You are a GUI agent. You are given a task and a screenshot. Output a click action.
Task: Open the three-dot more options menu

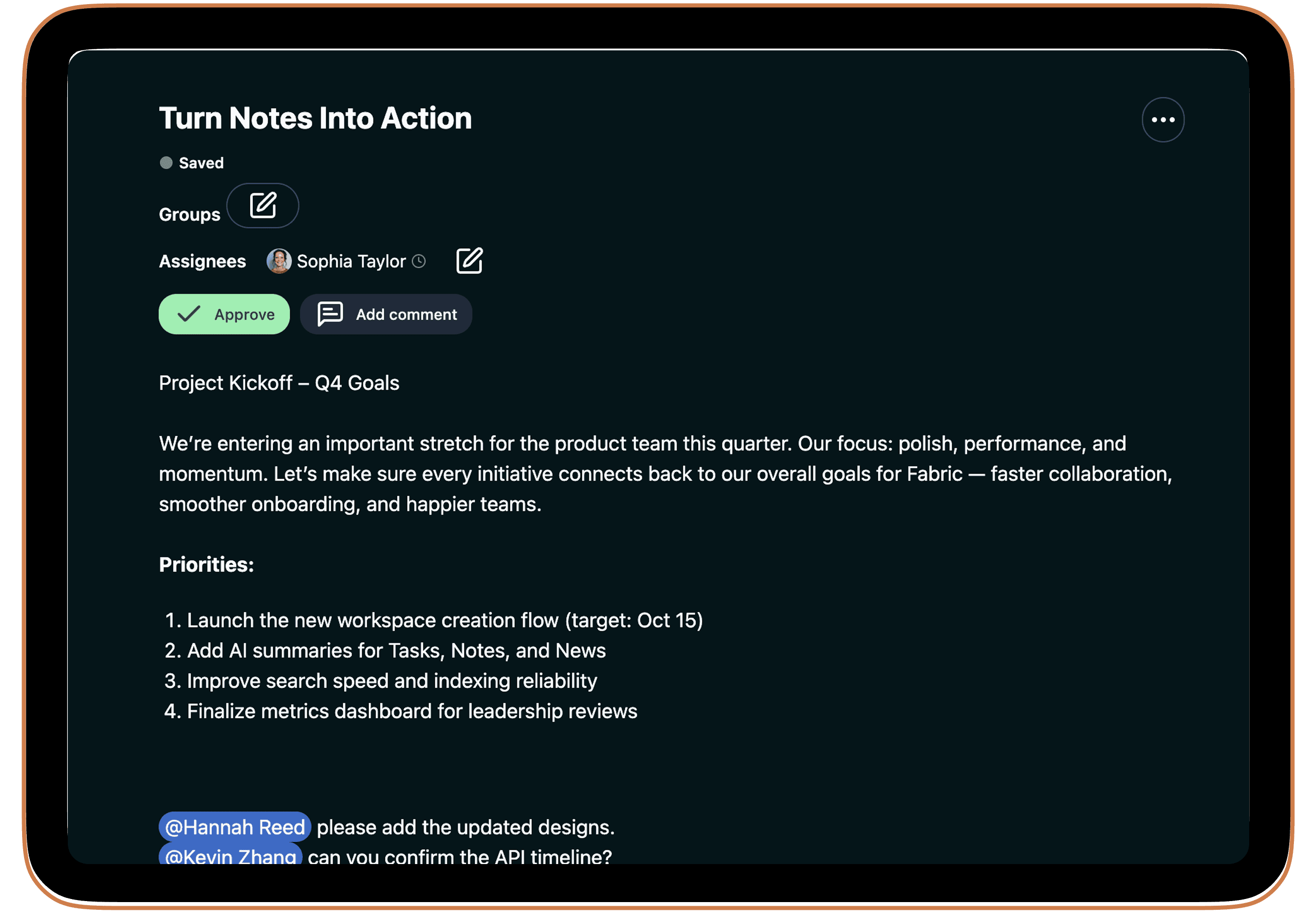click(1162, 120)
